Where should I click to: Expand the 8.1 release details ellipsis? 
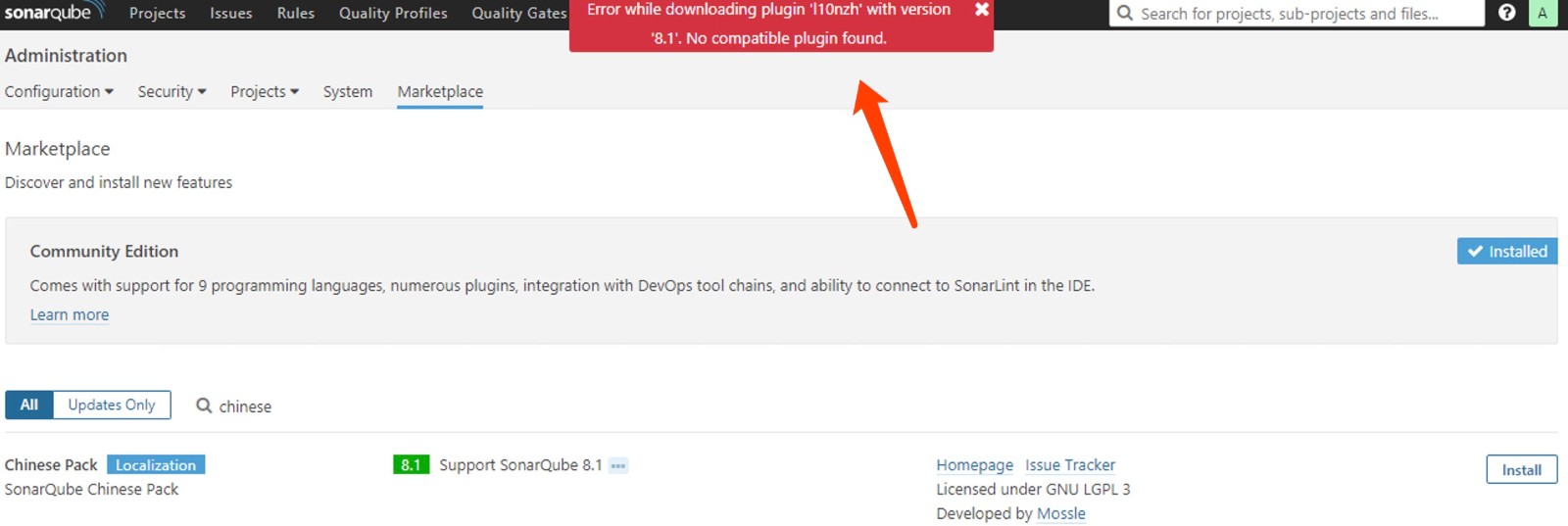pyautogui.click(x=617, y=465)
